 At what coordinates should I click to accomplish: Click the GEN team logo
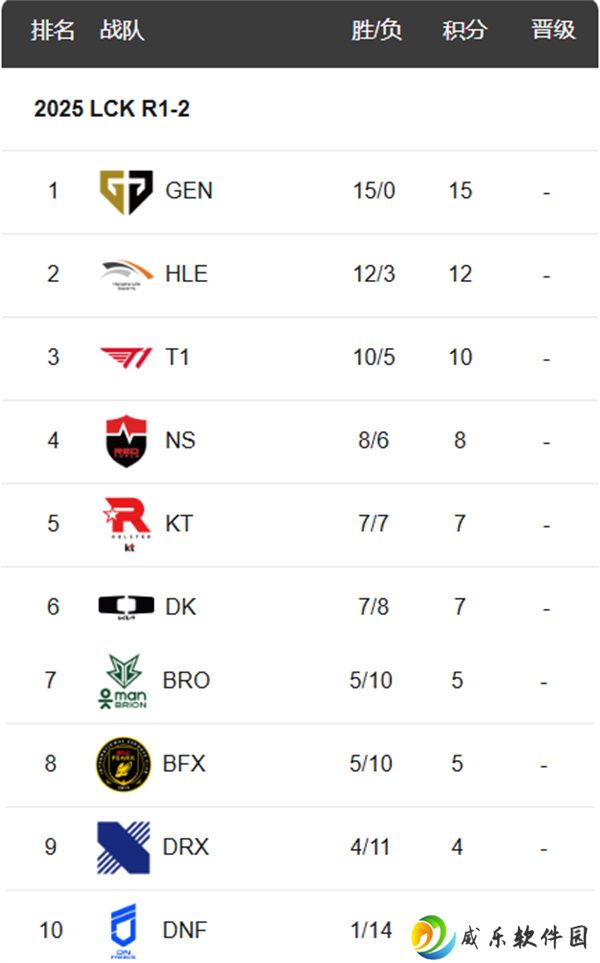click(x=126, y=192)
